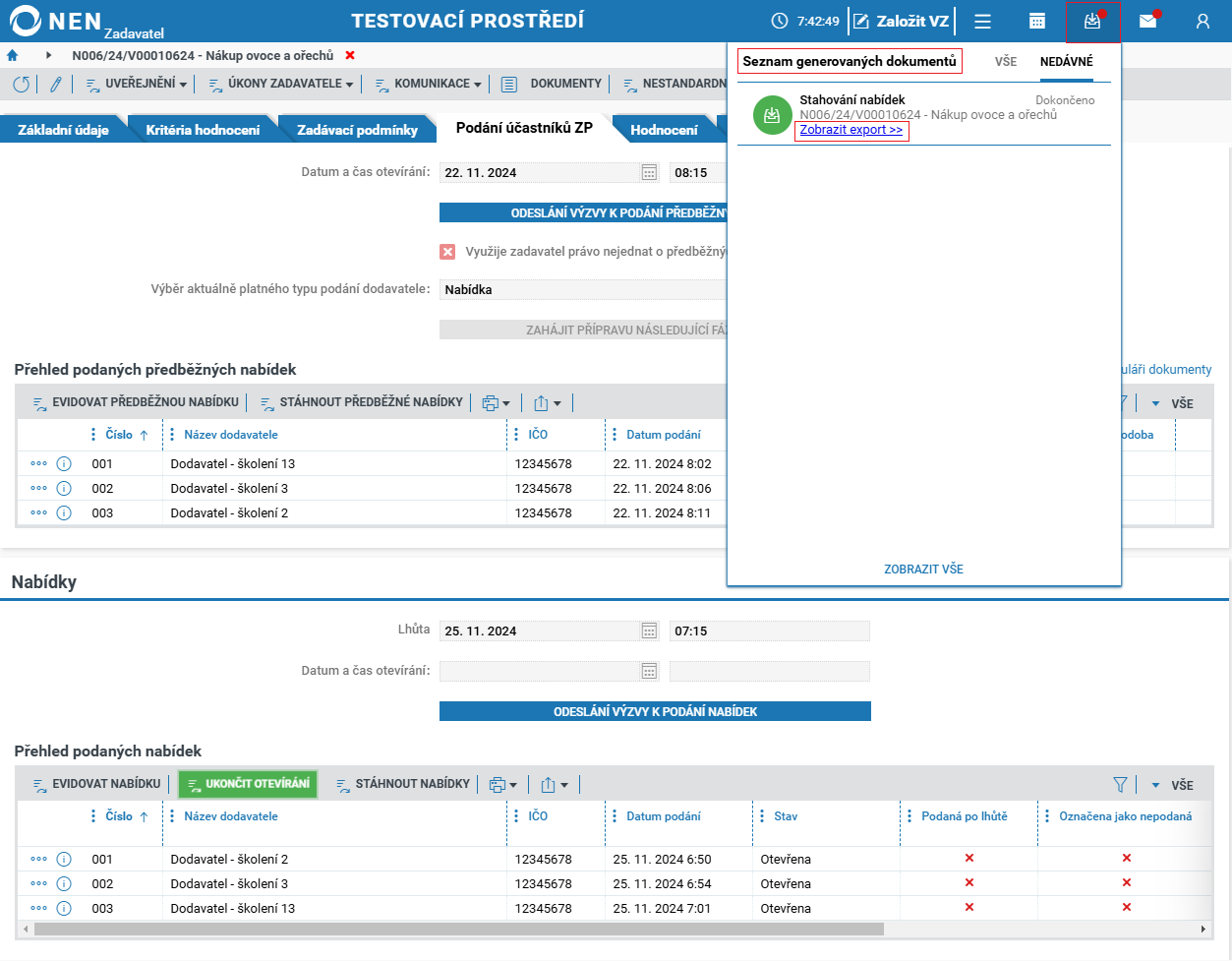Go to the home icon in breadcrumb
This screenshot has height=961, width=1232.
tap(13, 55)
